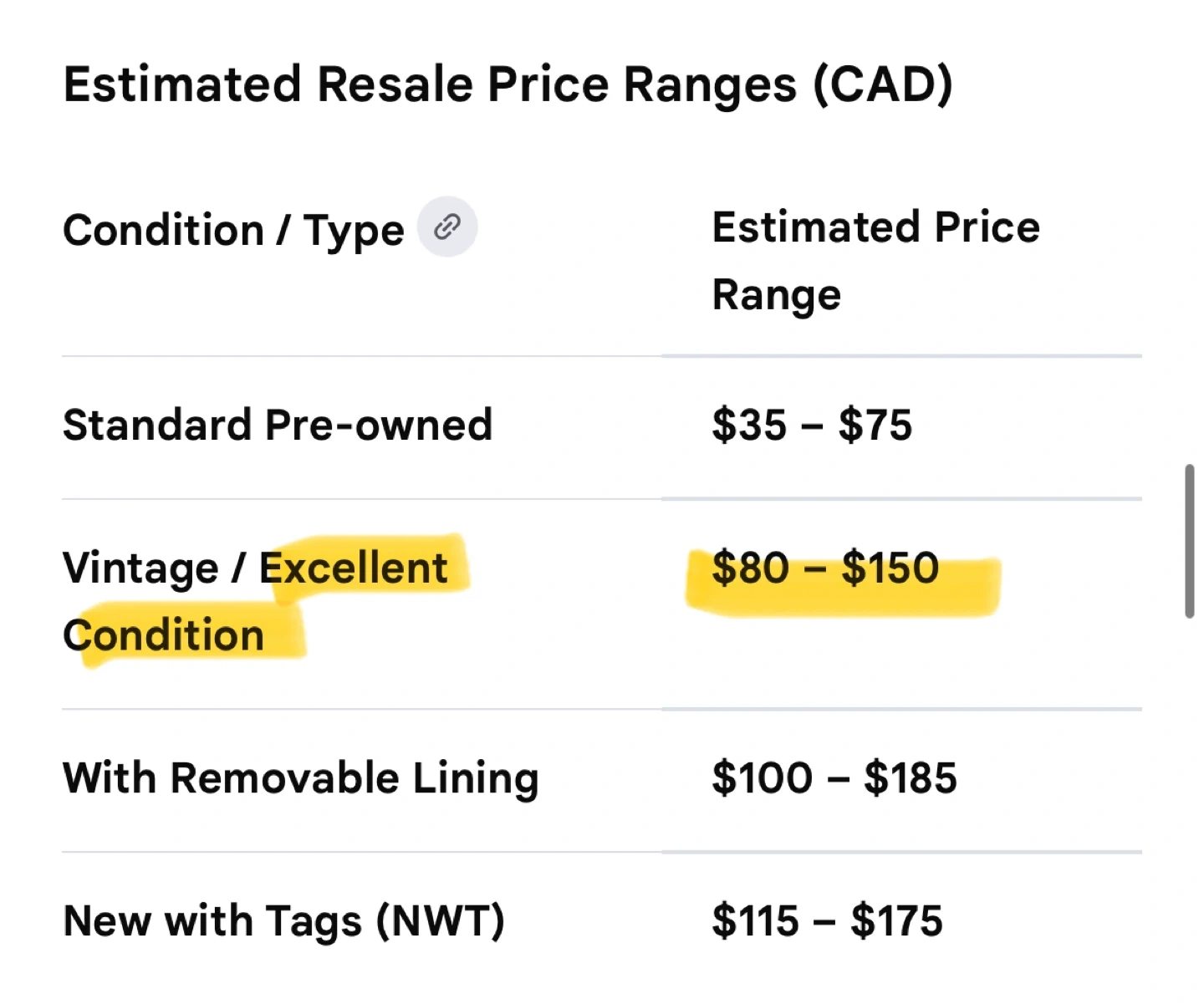Click the word Range in the column header
Screen dimensions: 1204x1004
click(776, 295)
